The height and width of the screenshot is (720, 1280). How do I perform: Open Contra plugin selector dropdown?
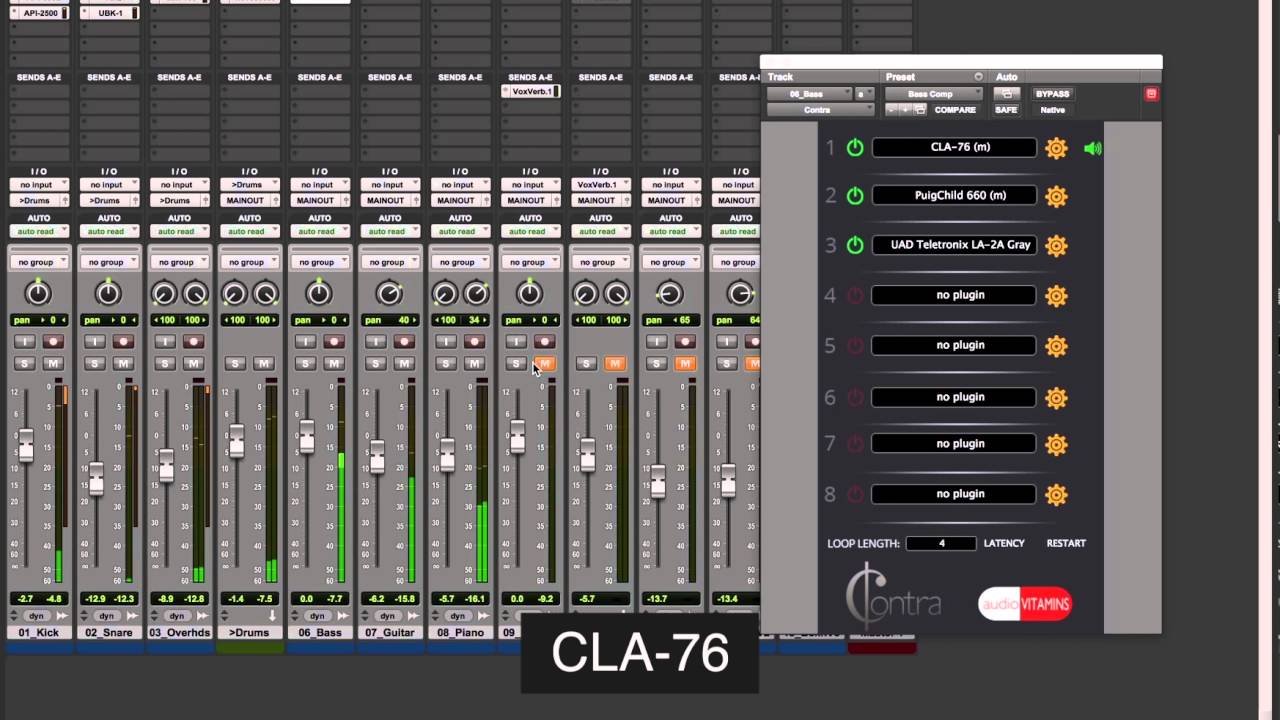click(x=820, y=110)
